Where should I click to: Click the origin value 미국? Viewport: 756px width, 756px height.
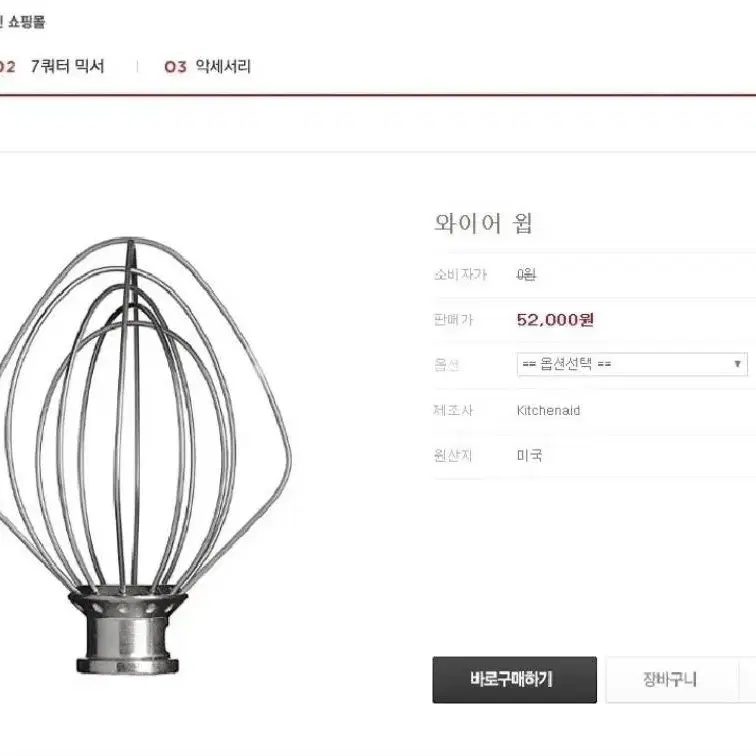pos(529,455)
